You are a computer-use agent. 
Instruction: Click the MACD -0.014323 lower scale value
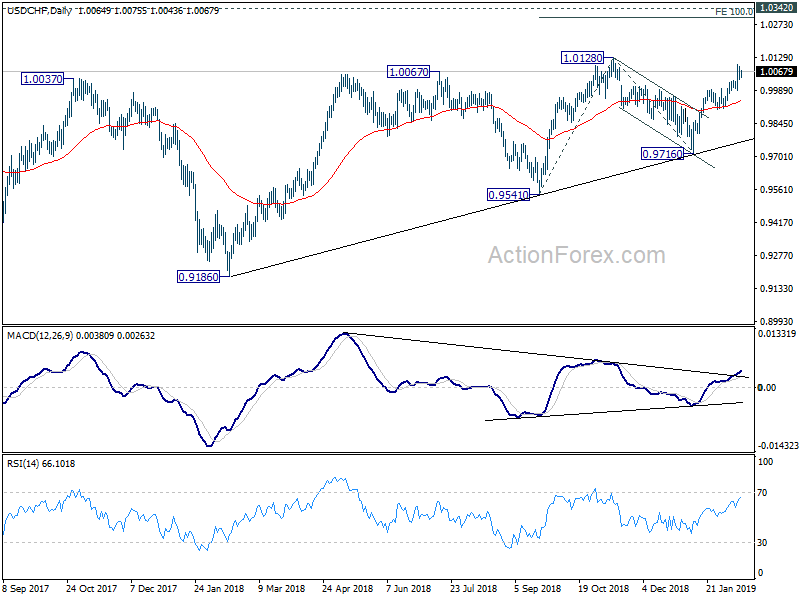(778, 446)
